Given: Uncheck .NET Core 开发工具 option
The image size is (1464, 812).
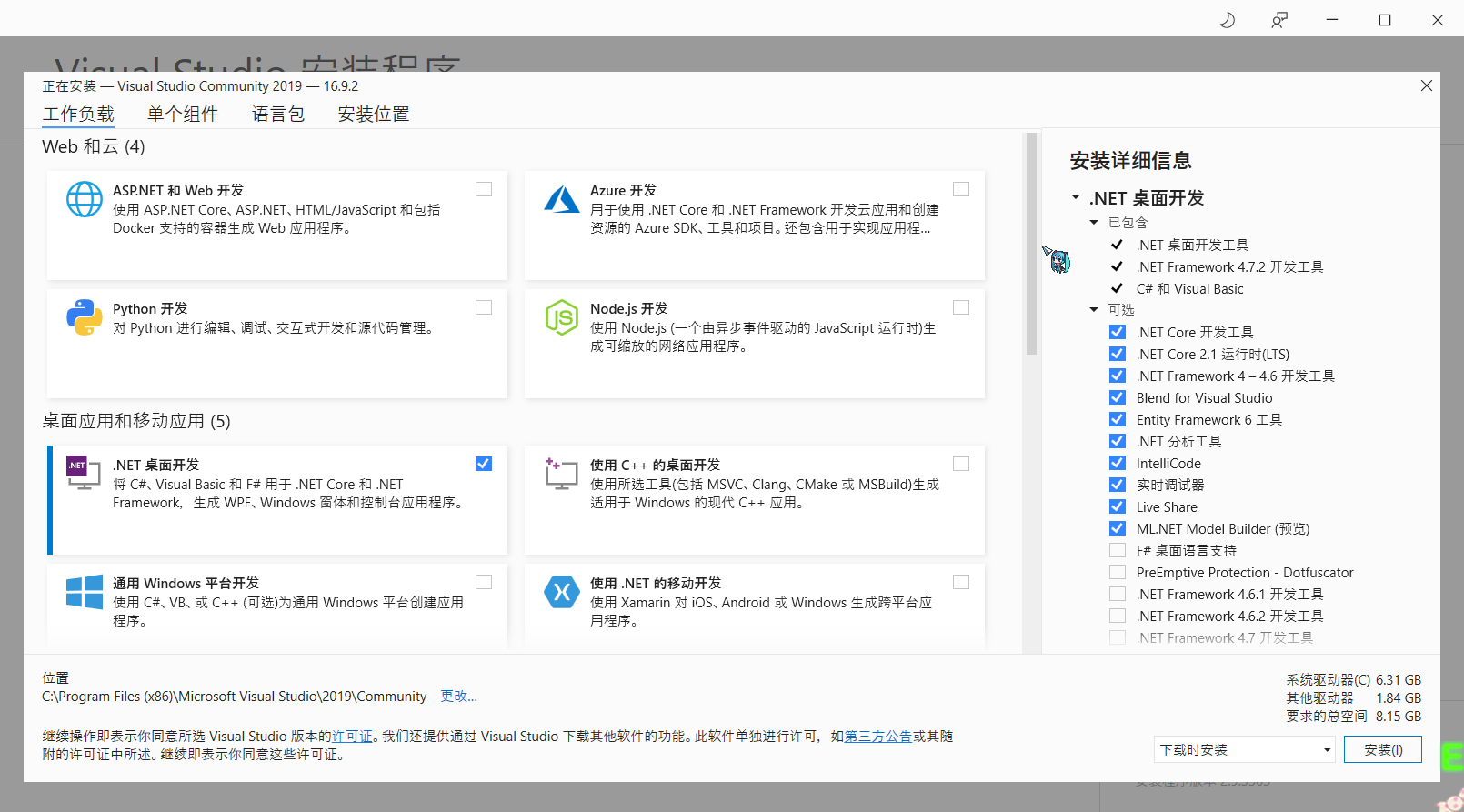Looking at the screenshot, I should [x=1118, y=332].
